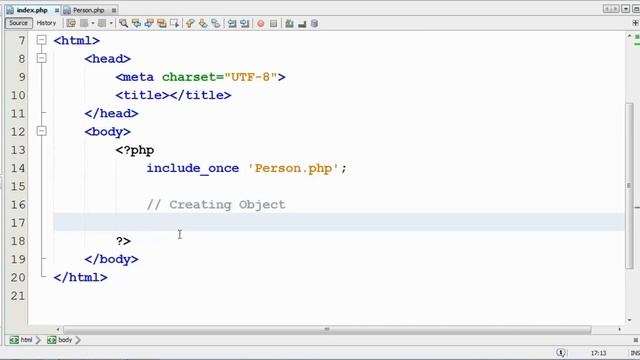Viewport: 640px width, 360px height.
Task: Click the 'Person.php' string on line 14
Action: (x=293, y=168)
